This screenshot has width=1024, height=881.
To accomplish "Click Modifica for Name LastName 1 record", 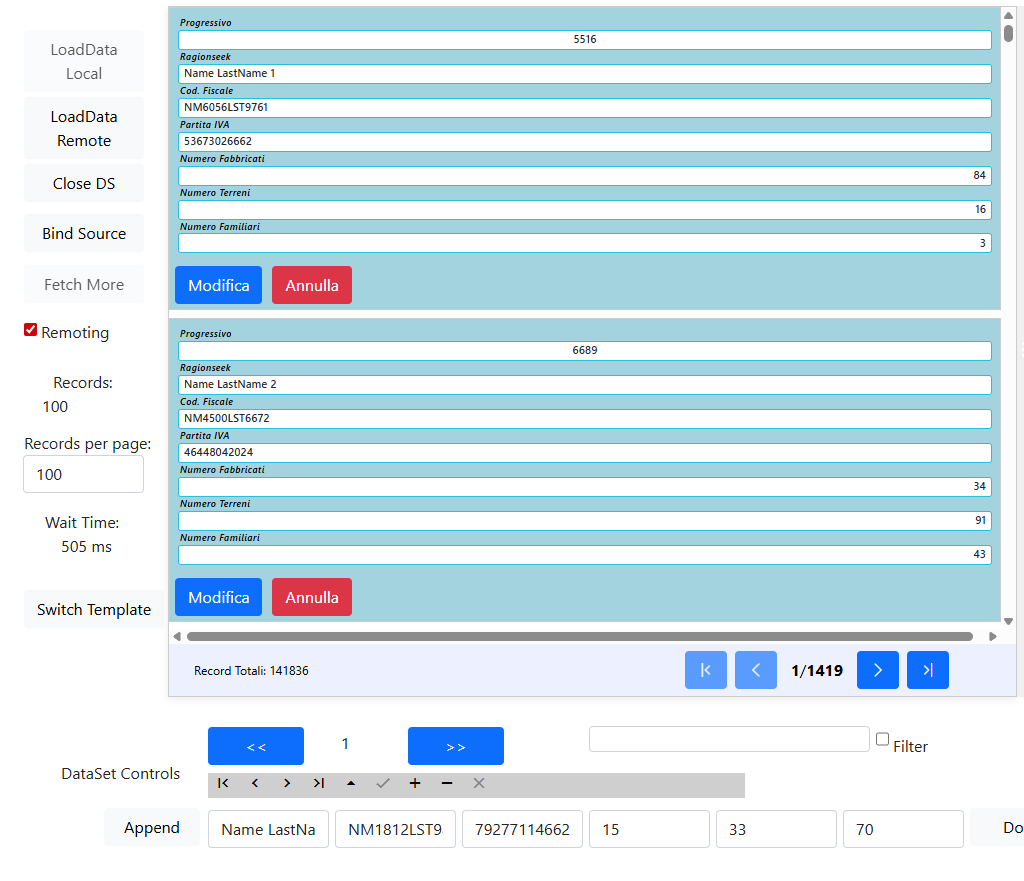I will [x=218, y=285].
